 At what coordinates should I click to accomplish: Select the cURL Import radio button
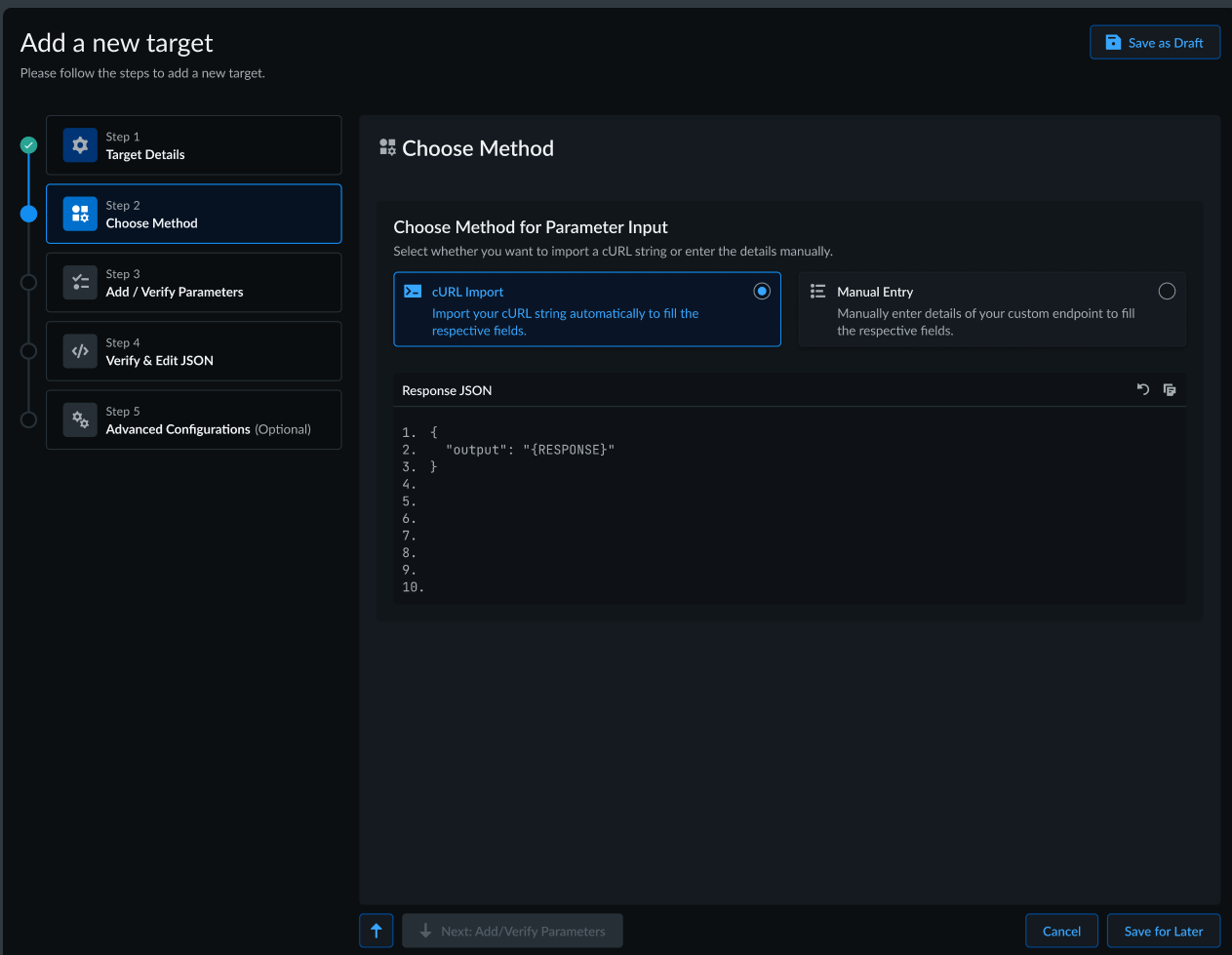tap(762, 291)
